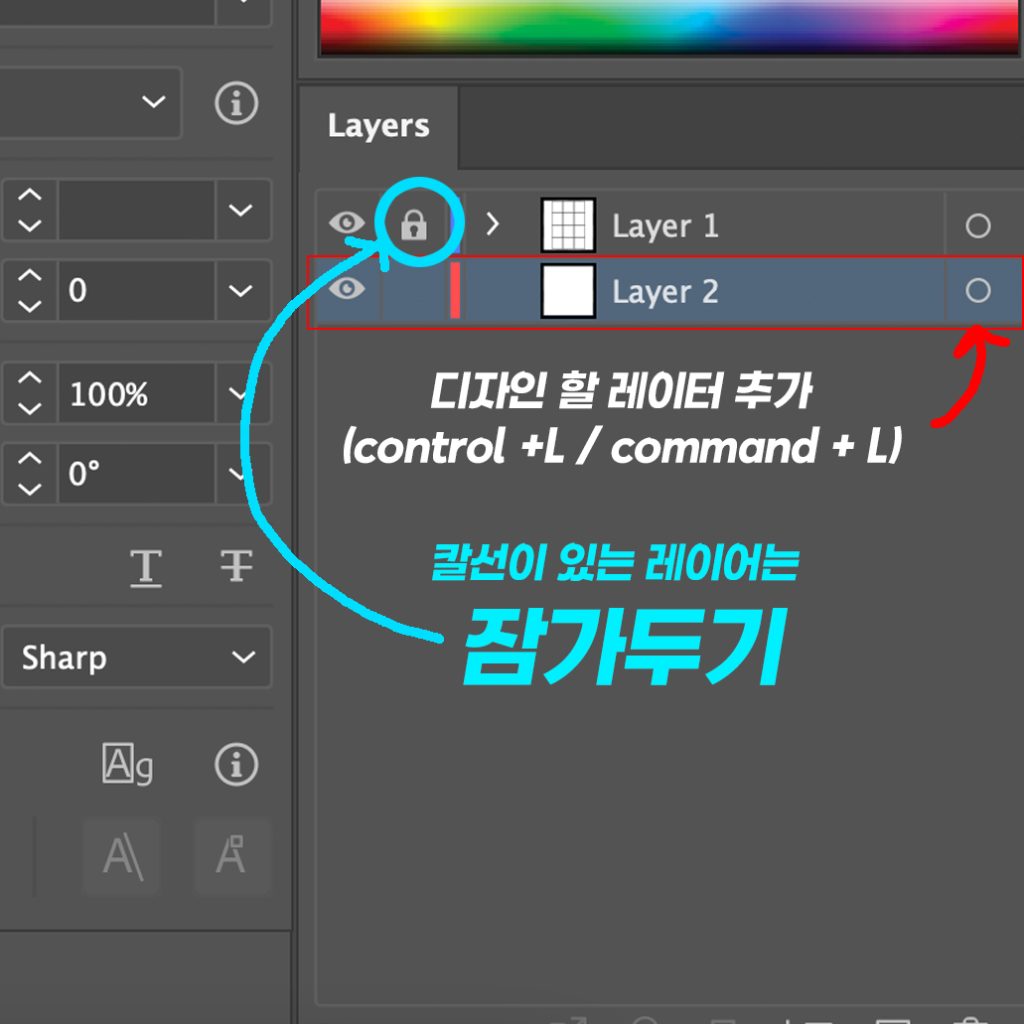
Task: Click into the field showing 100%
Action: coord(136,394)
